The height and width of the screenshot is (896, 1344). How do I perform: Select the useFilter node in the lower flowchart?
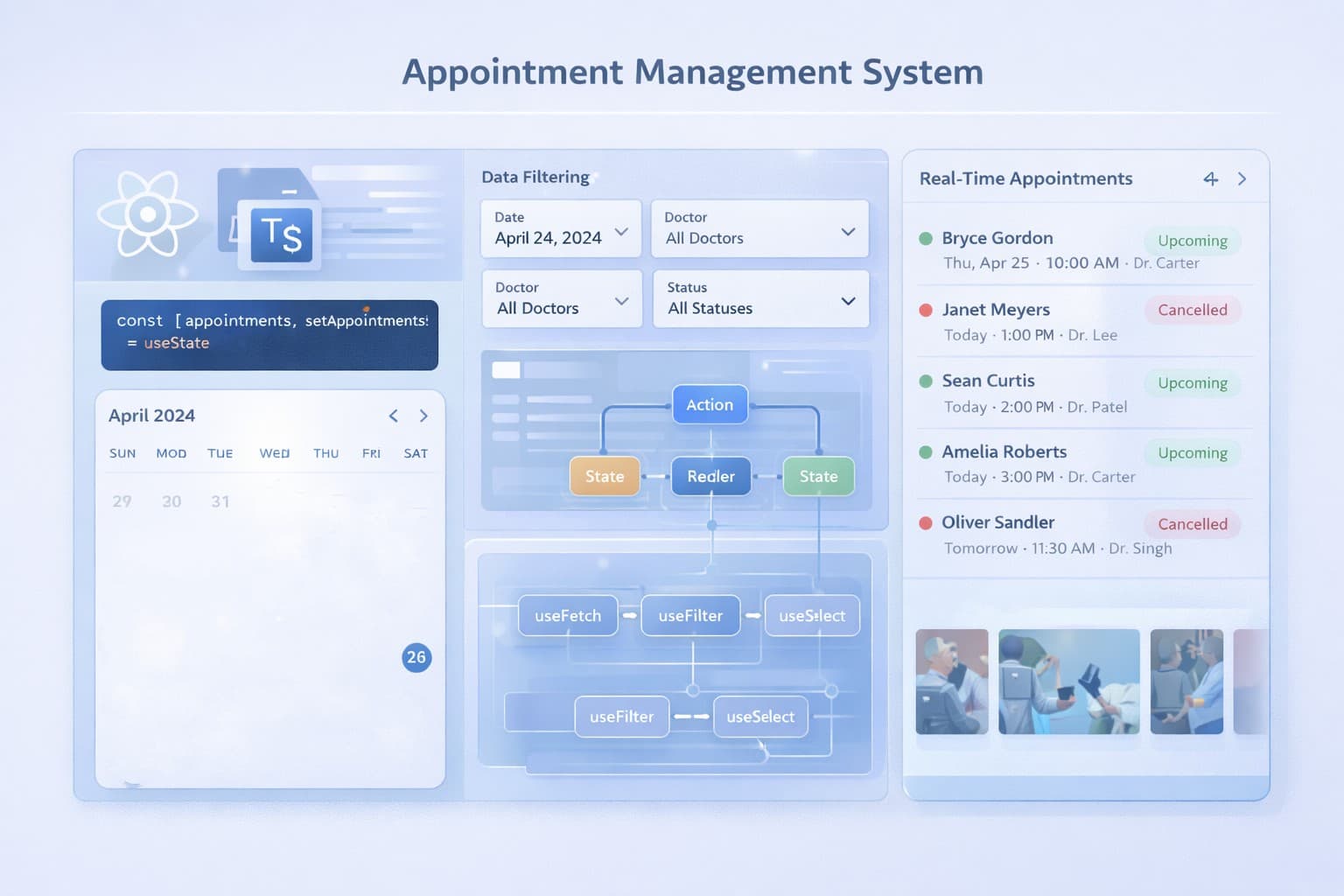(621, 716)
